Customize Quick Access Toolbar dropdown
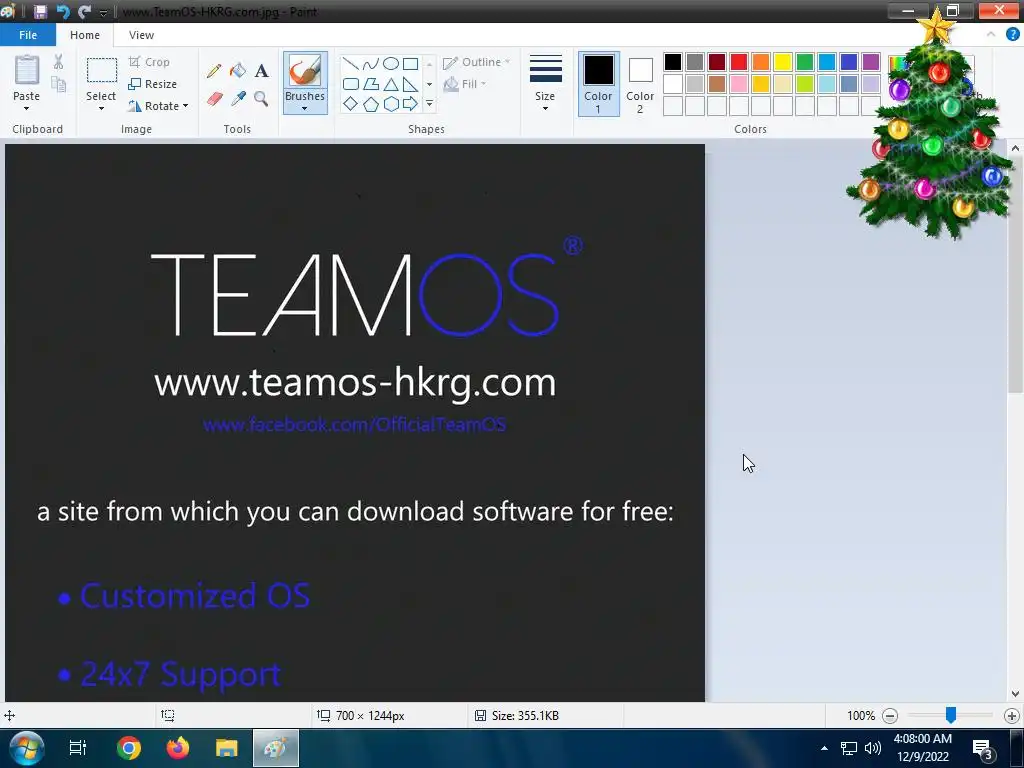Image resolution: width=1024 pixels, height=768 pixels. tap(103, 12)
